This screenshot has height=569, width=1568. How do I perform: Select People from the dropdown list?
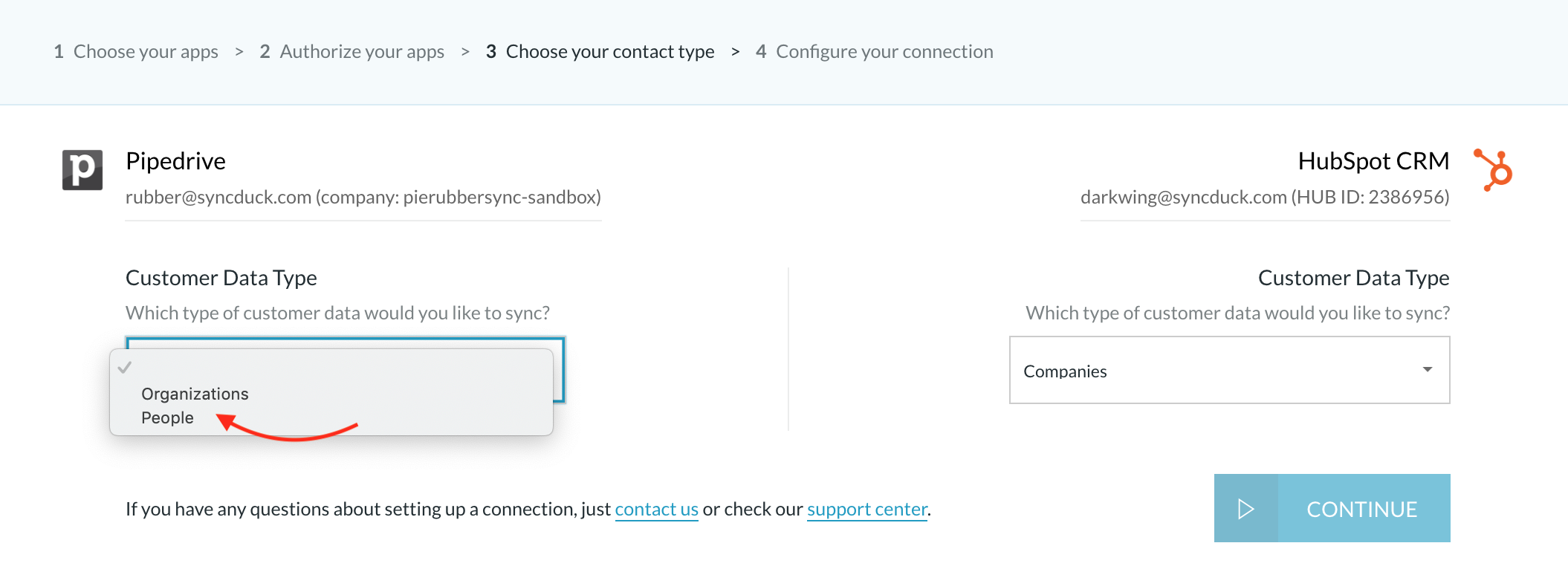tap(167, 417)
